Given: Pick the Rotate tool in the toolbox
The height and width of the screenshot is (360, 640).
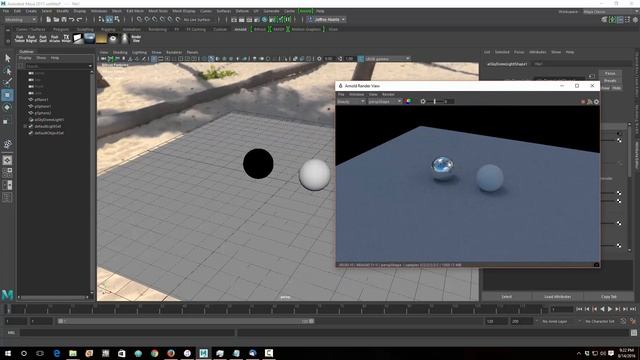Looking at the screenshot, I should click(7, 108).
